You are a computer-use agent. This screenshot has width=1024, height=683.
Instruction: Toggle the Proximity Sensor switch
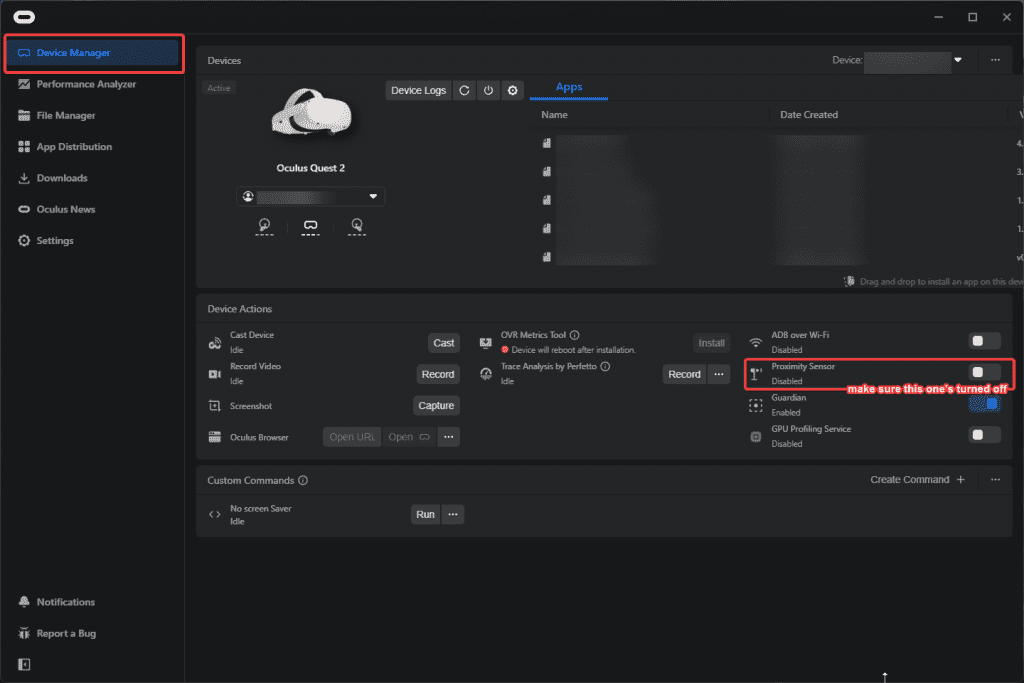tap(984, 373)
